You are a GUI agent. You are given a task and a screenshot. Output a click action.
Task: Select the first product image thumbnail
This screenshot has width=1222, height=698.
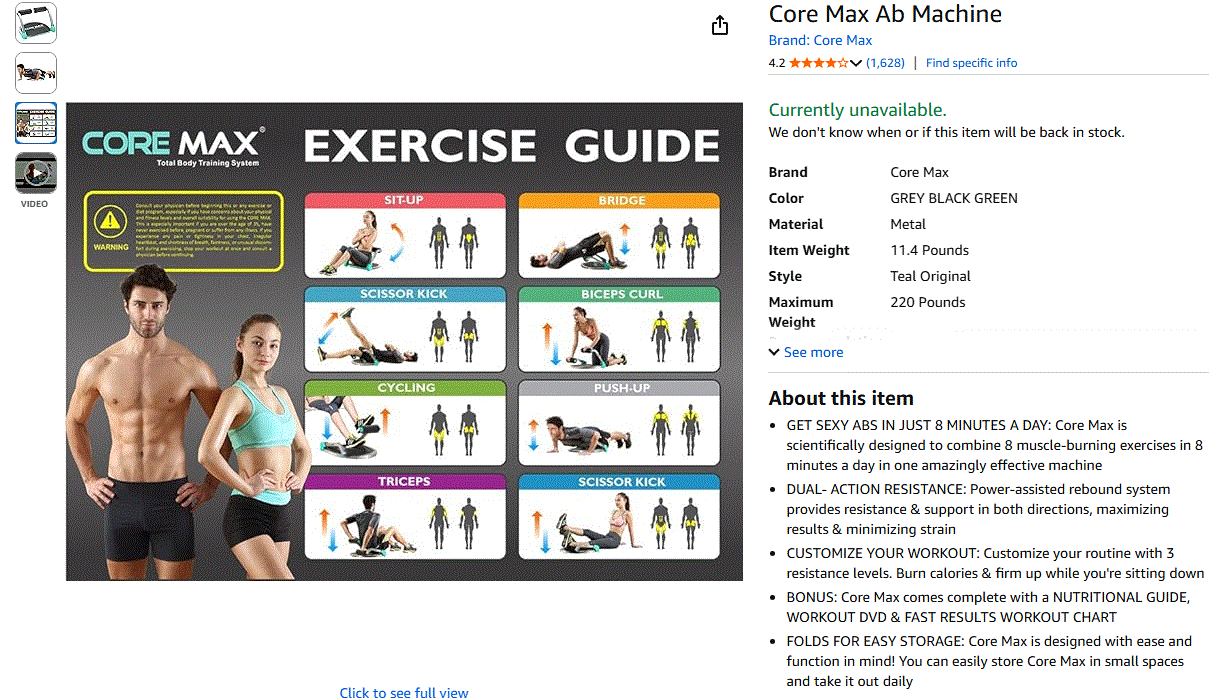[36, 23]
